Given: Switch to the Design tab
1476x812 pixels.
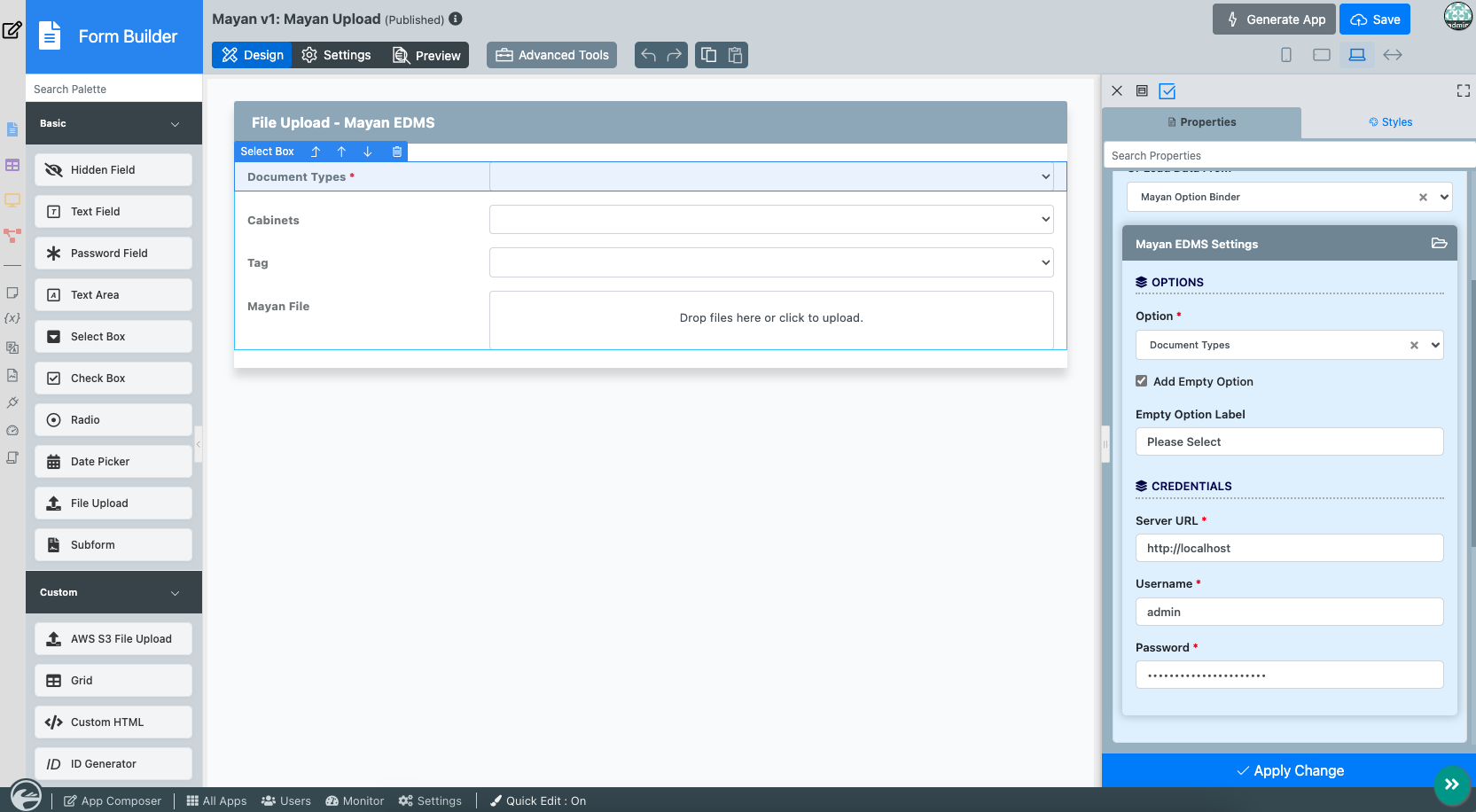Looking at the screenshot, I should point(252,55).
